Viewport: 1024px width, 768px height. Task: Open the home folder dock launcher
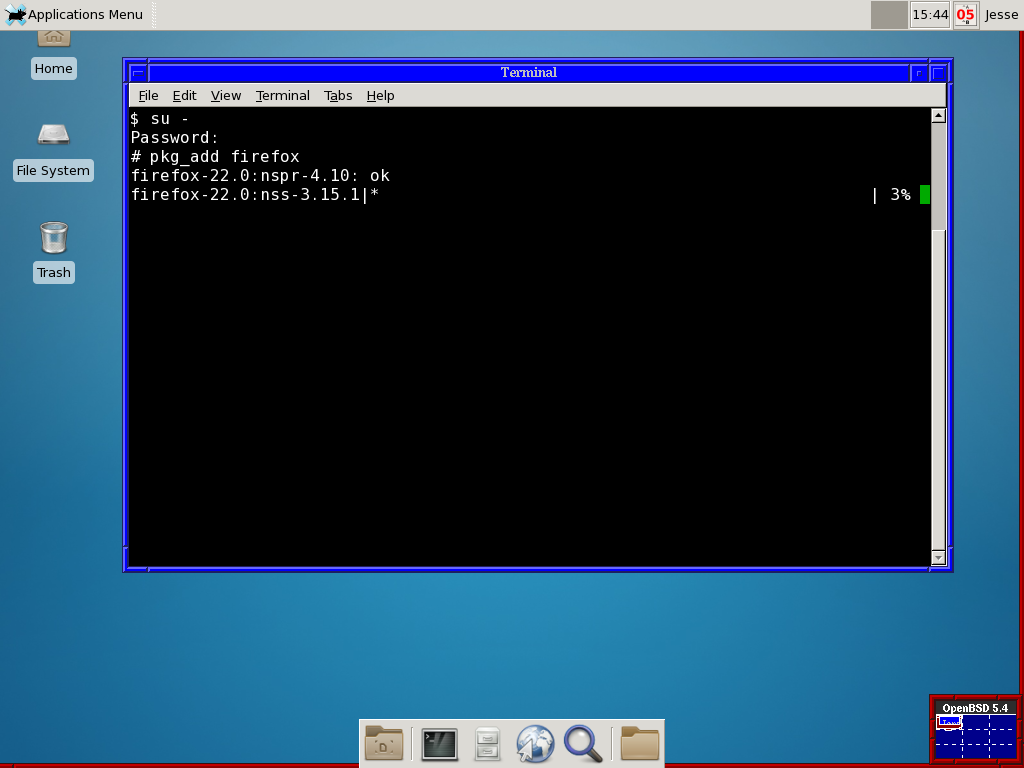pyautogui.click(x=383, y=743)
